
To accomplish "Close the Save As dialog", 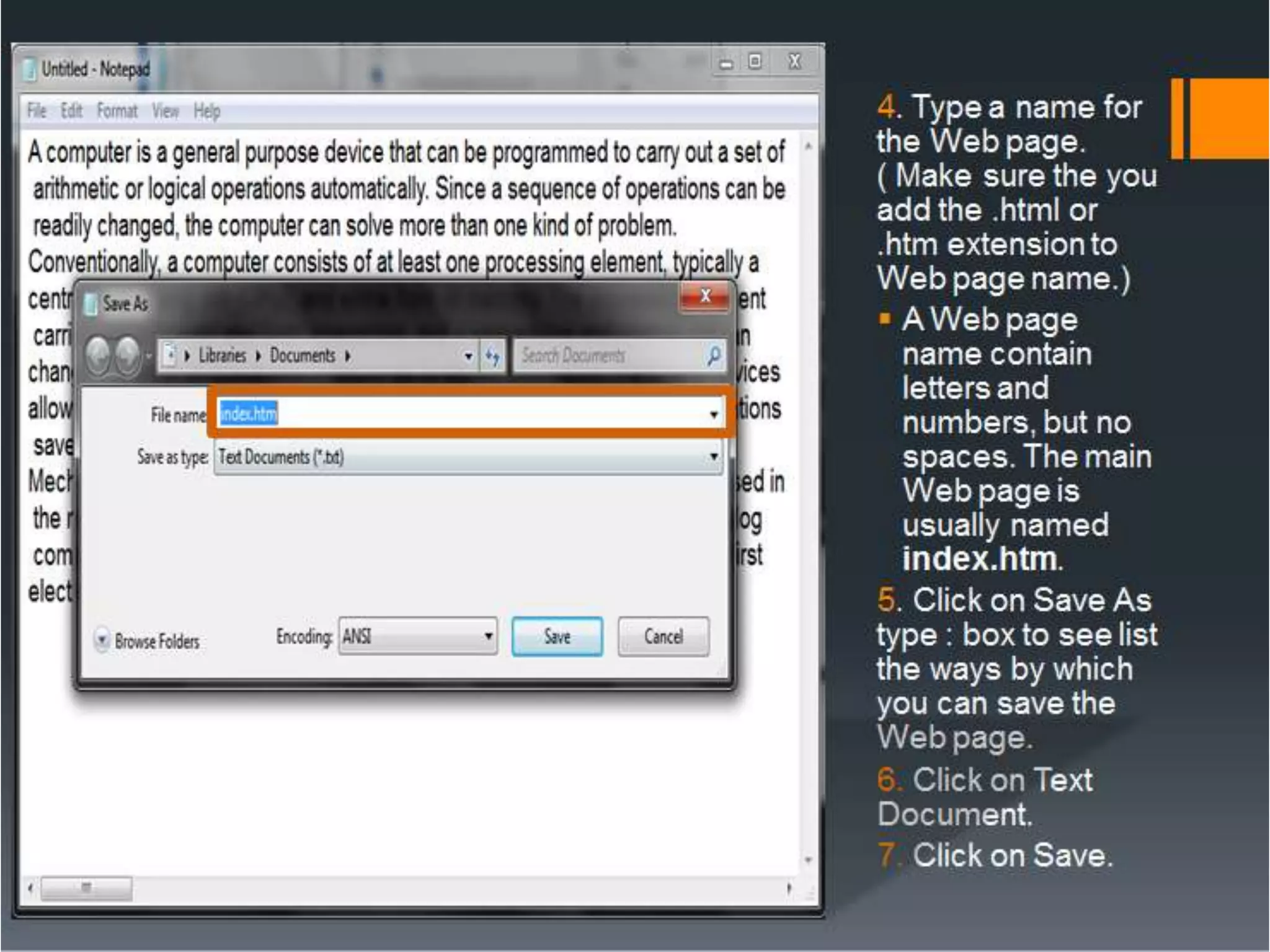I will (704, 297).
